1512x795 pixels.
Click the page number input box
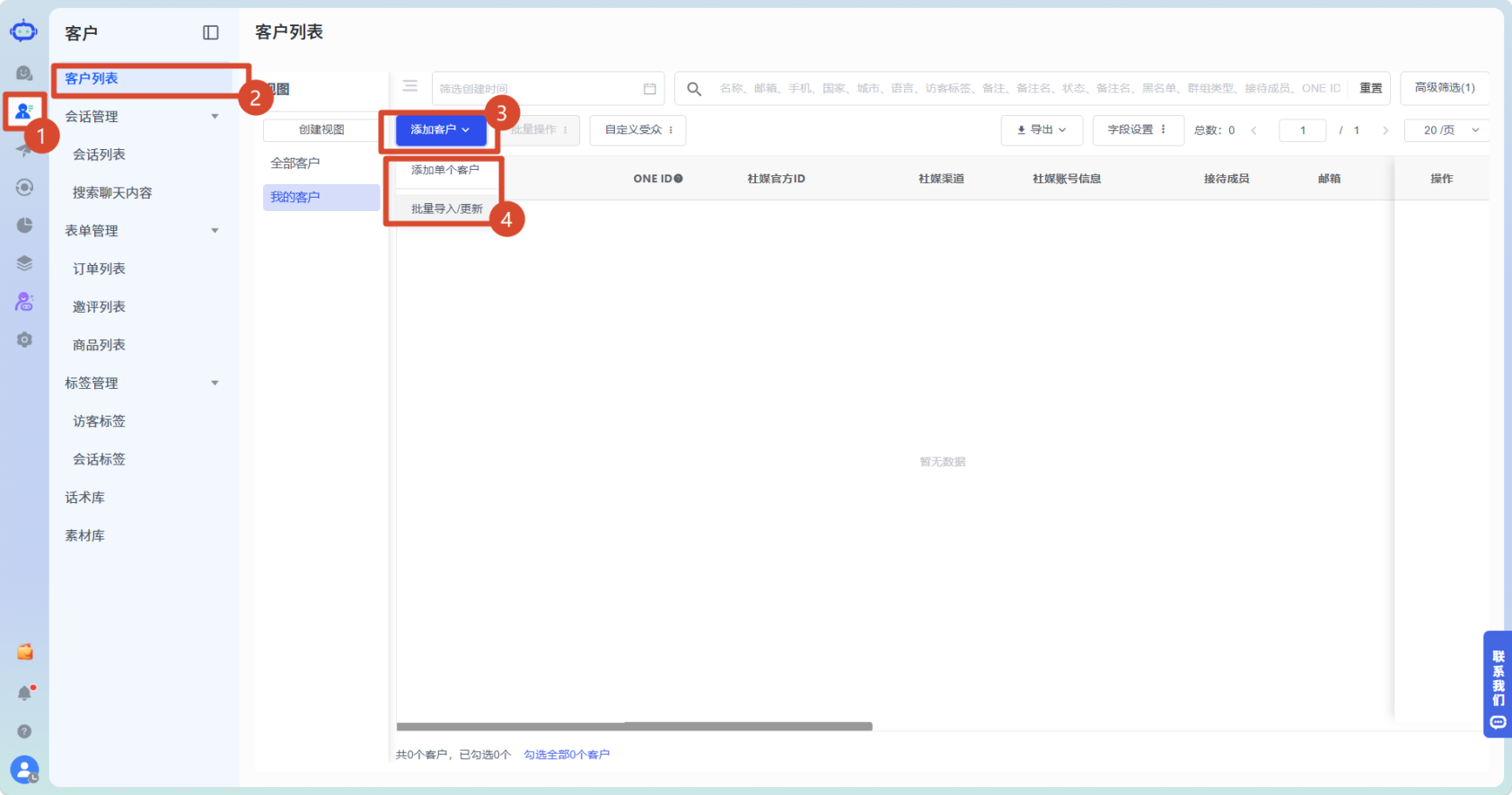1303,130
